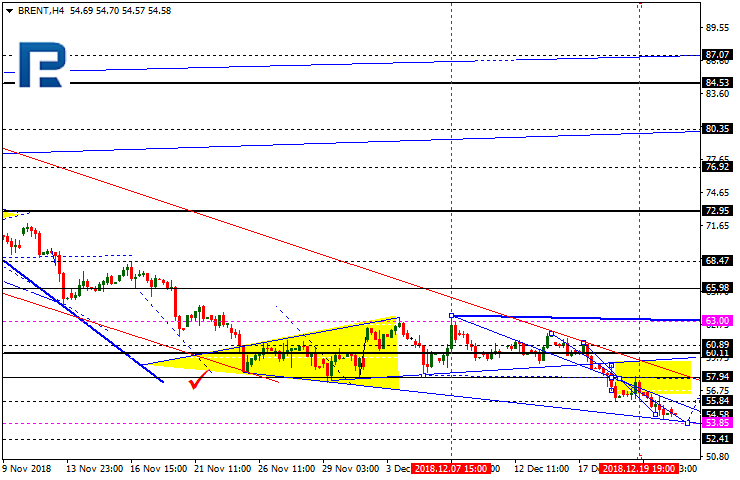Image resolution: width=740 pixels, height=480 pixels.
Task: Click the 72.95 horizontal level label
Action: (717, 212)
